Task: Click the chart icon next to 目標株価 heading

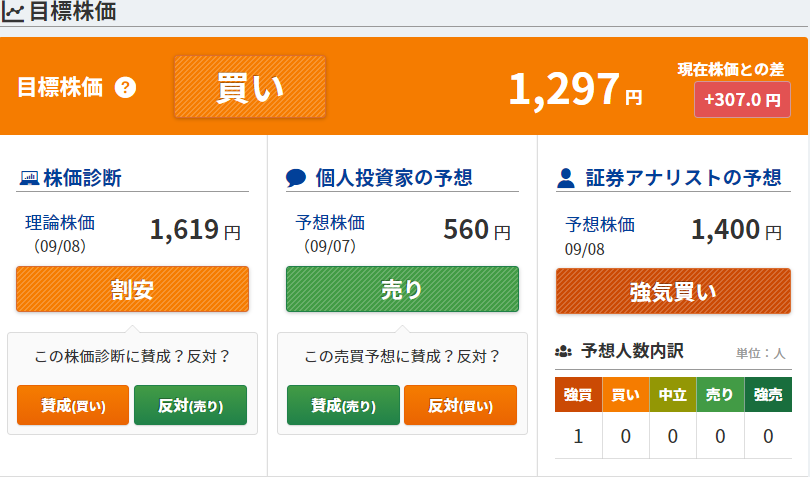Action: click(x=12, y=12)
